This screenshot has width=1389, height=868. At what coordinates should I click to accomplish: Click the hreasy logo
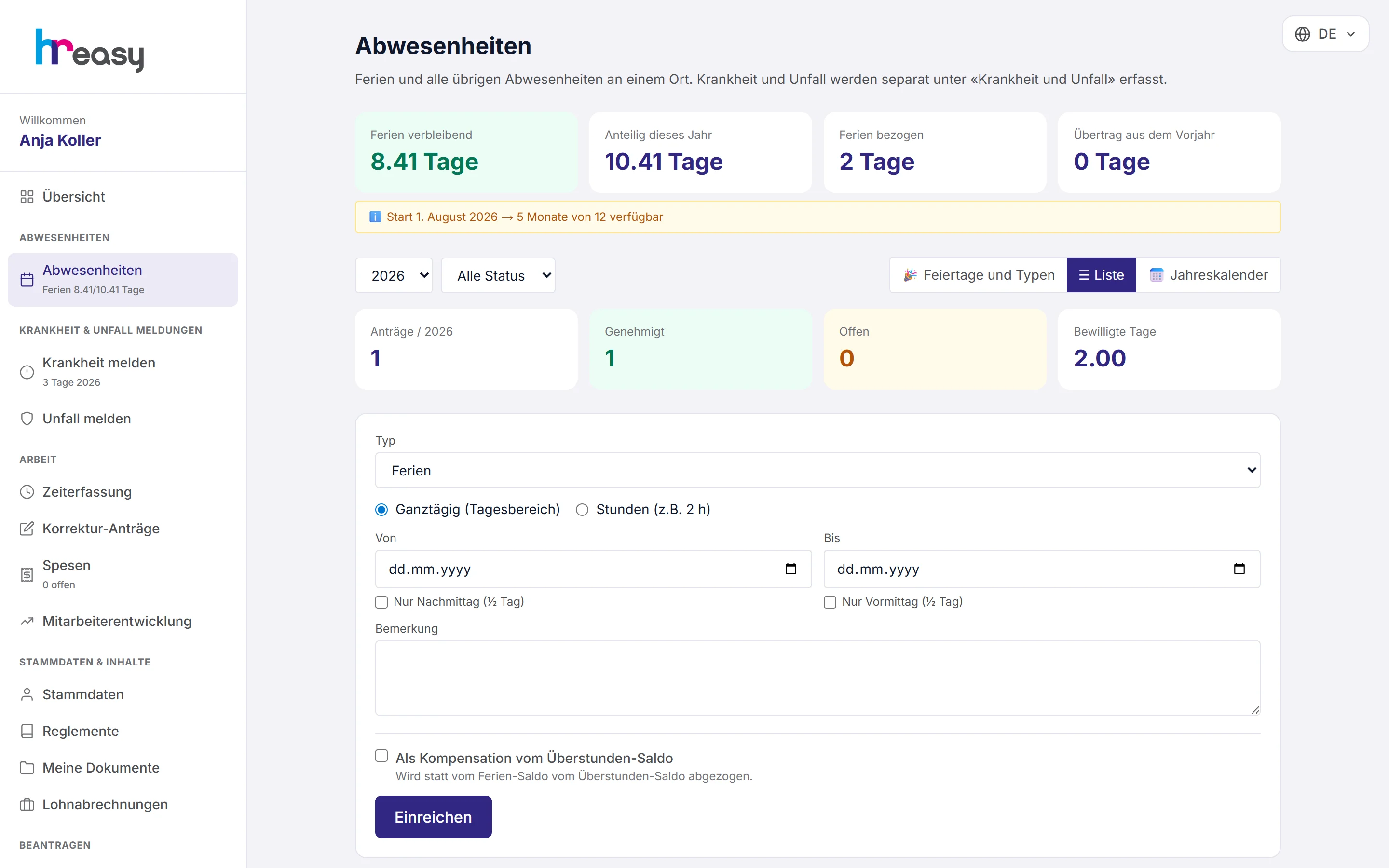[x=90, y=51]
